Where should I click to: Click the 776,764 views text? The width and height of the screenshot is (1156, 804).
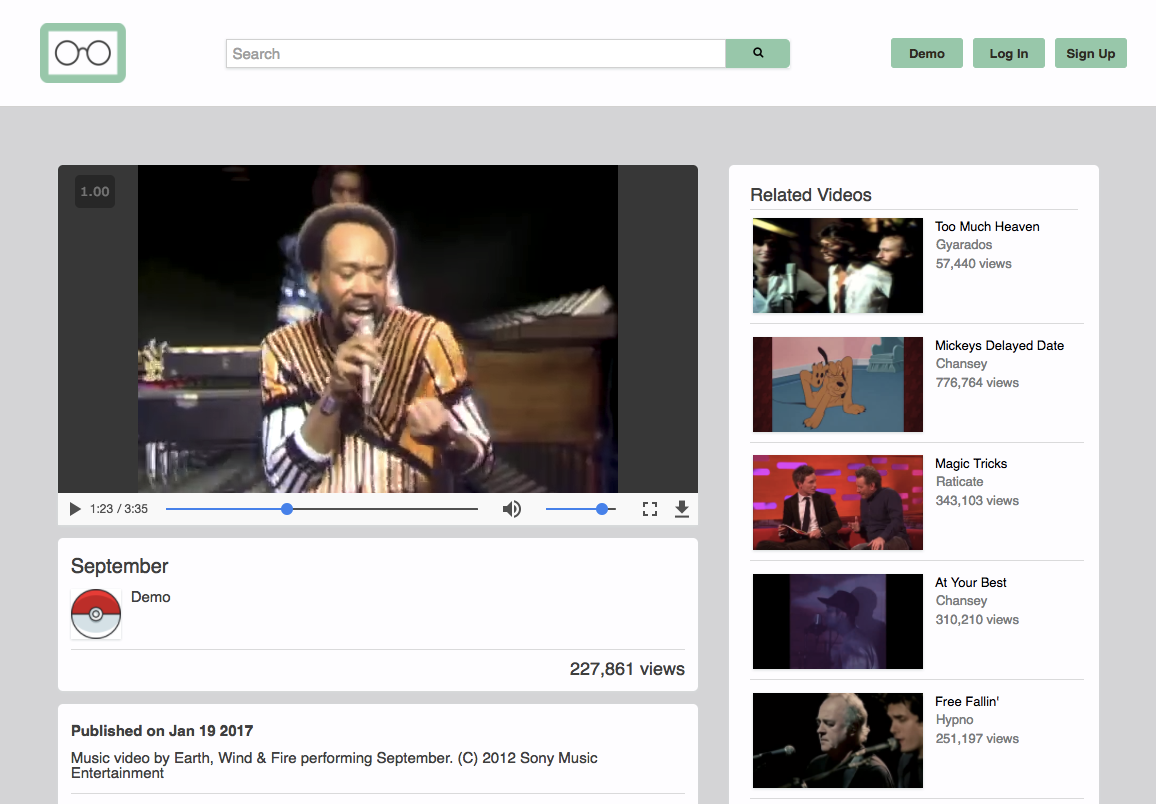pyautogui.click(x=977, y=382)
